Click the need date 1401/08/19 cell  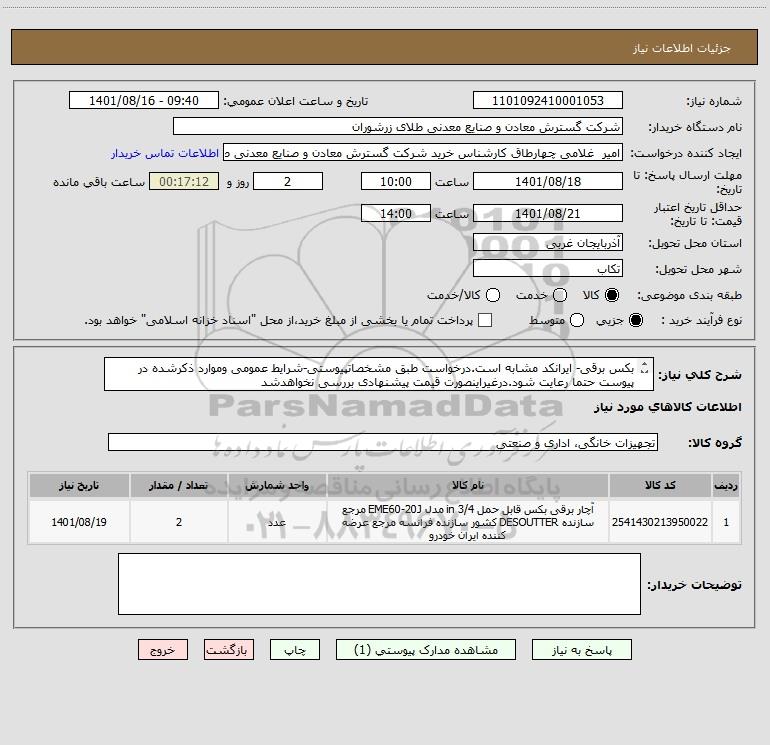coord(79,522)
